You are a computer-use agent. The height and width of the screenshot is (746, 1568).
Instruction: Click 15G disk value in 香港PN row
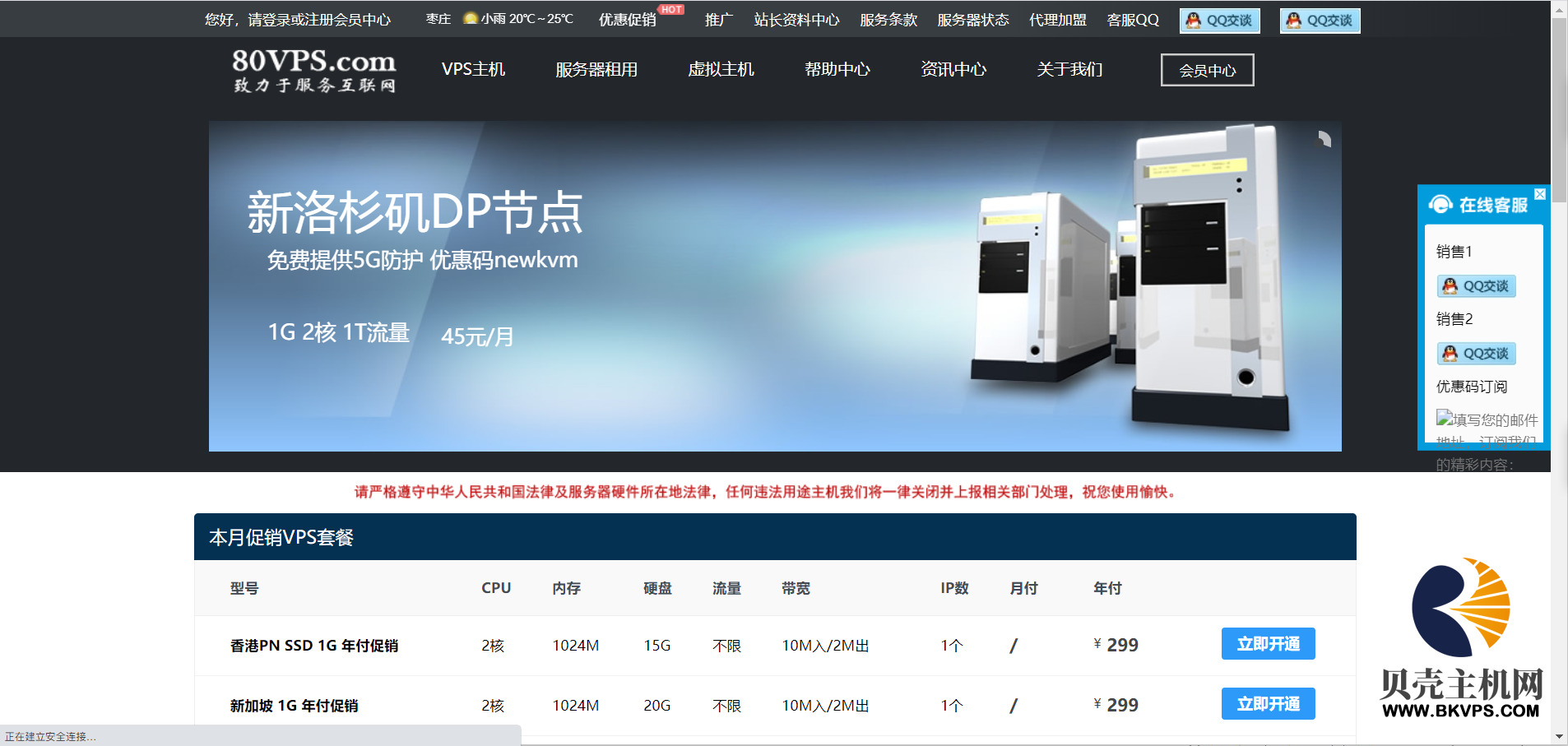point(656,646)
